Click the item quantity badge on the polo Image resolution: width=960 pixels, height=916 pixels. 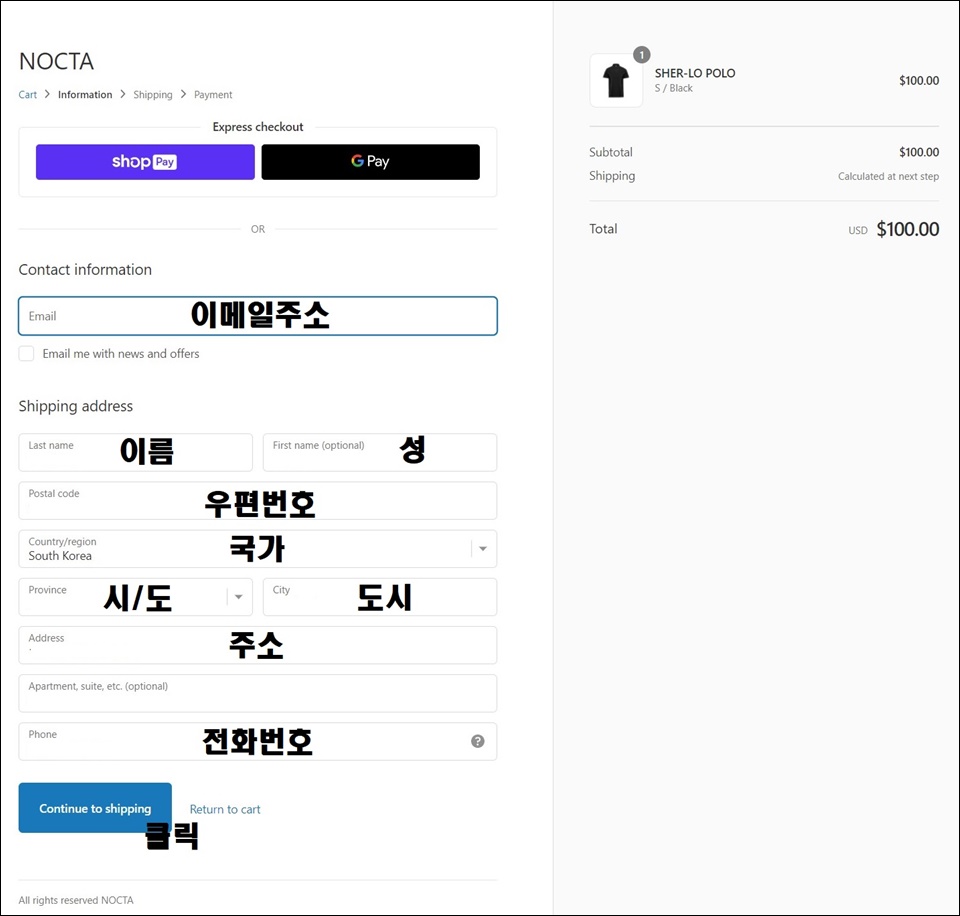tap(642, 55)
